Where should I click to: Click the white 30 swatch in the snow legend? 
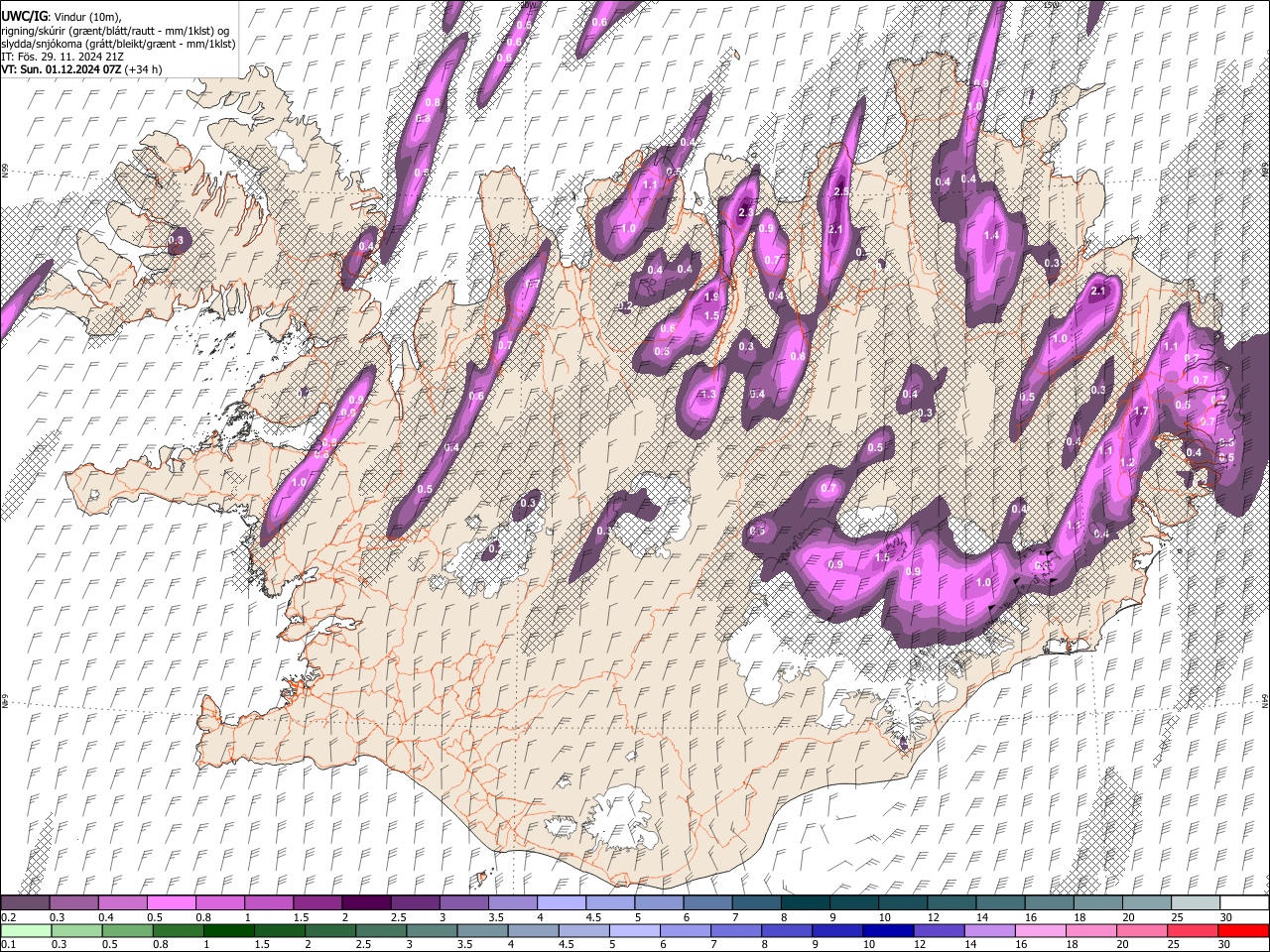coord(1244,902)
